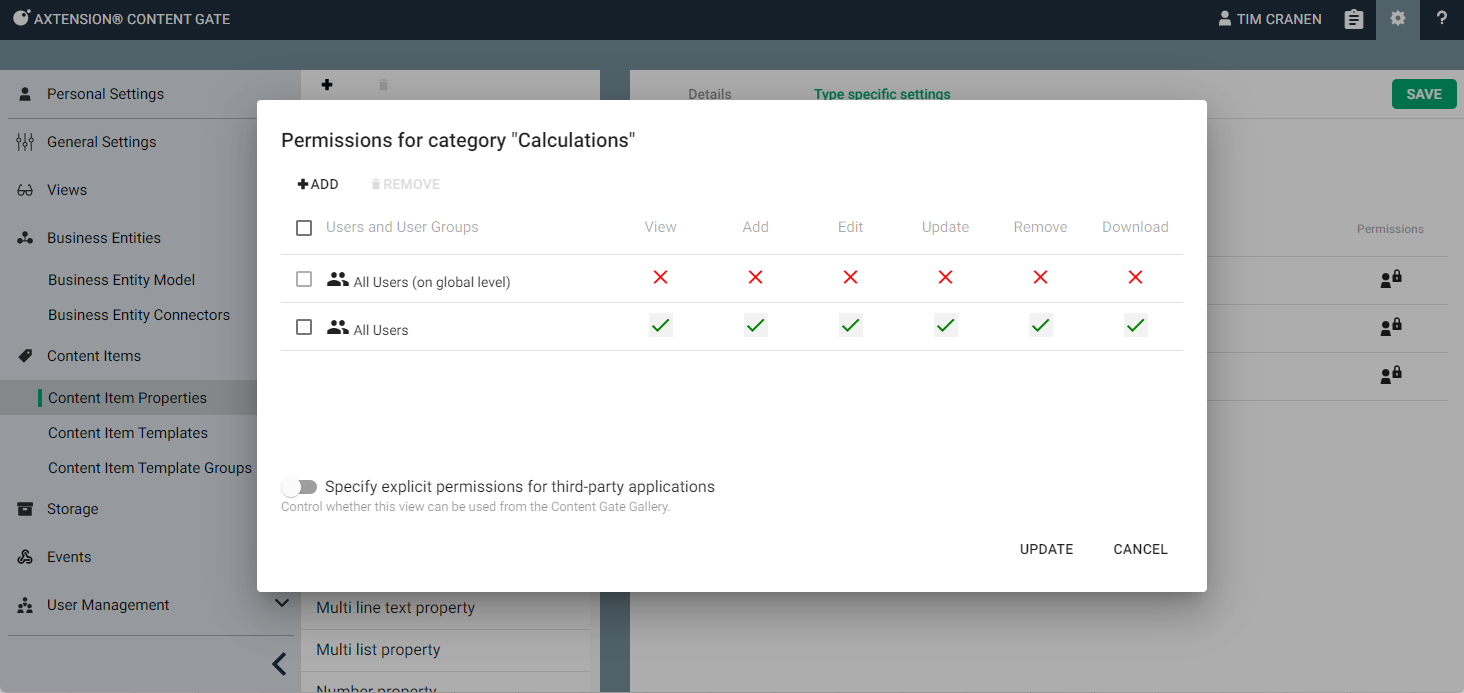Open the Business Entities section

(103, 238)
